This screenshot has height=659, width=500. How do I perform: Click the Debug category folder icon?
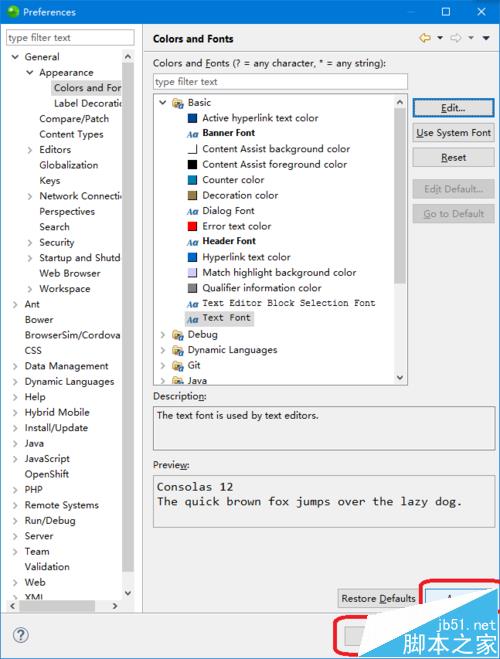pos(178,335)
